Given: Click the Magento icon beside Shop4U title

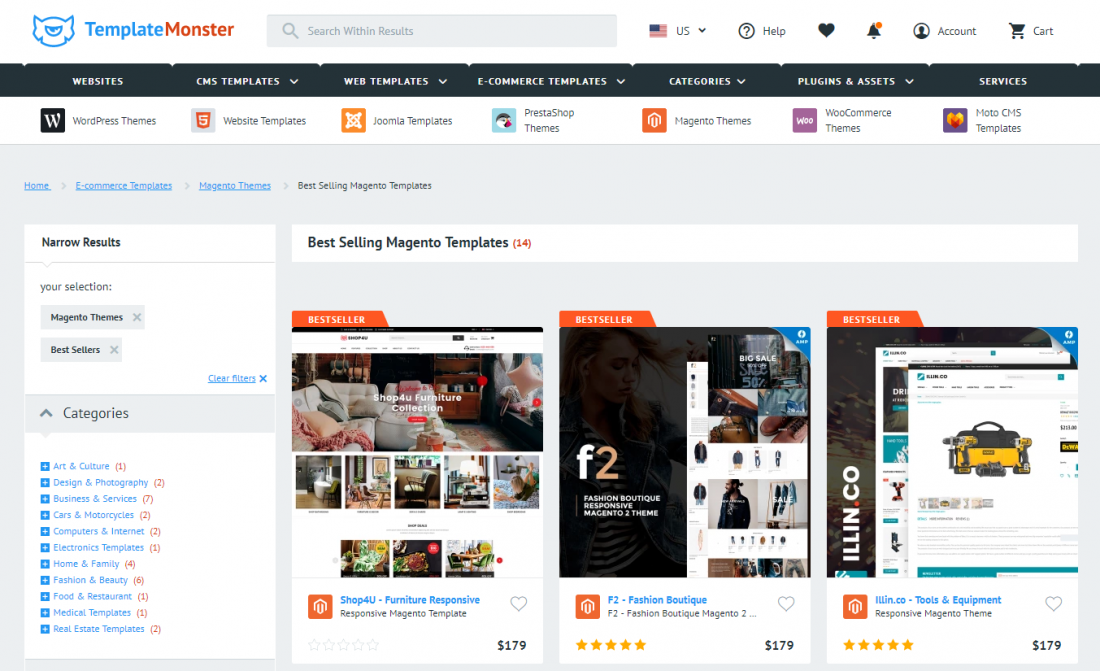Looking at the screenshot, I should pos(320,606).
